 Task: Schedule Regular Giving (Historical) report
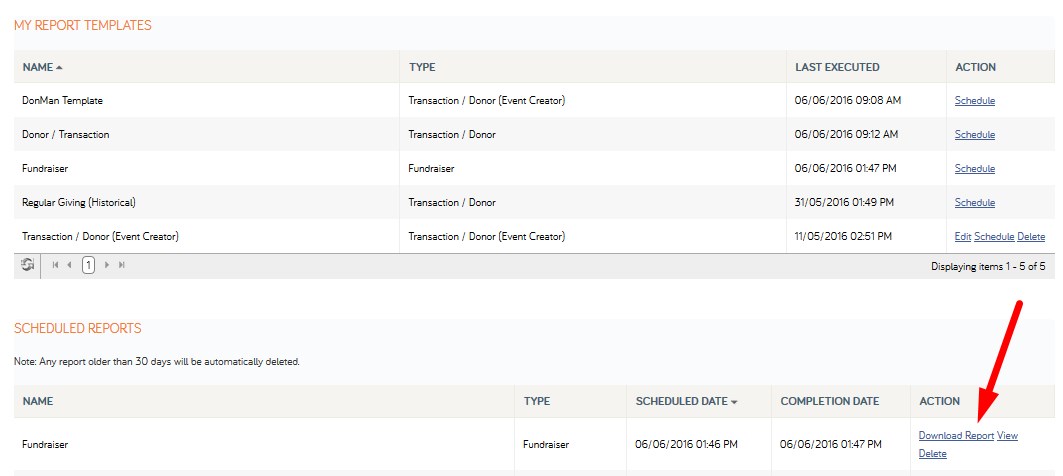tap(975, 203)
